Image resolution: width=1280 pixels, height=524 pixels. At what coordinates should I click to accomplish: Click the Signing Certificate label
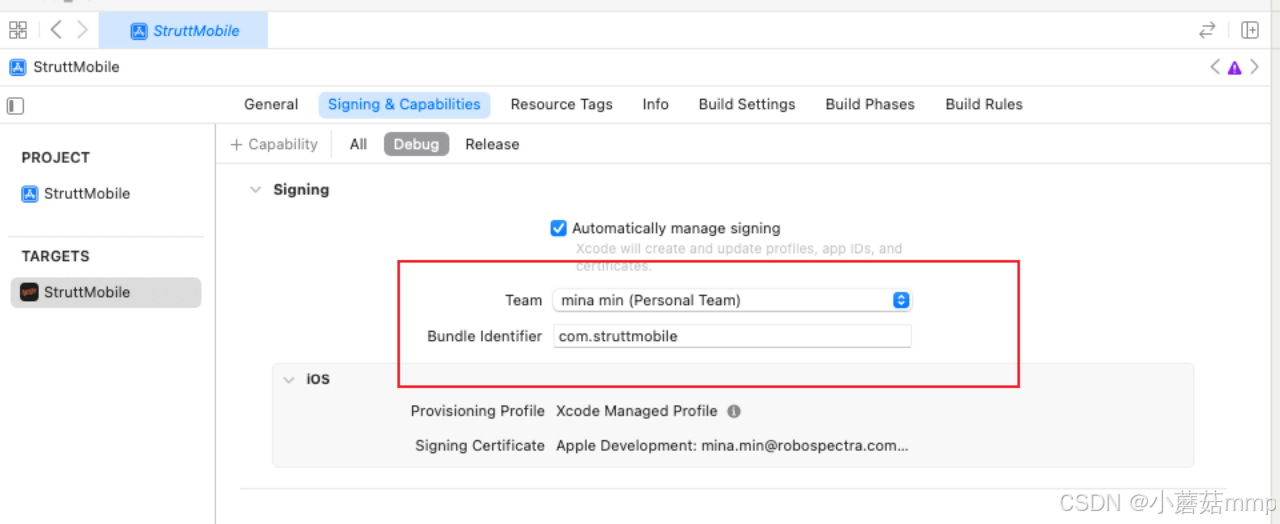click(480, 446)
